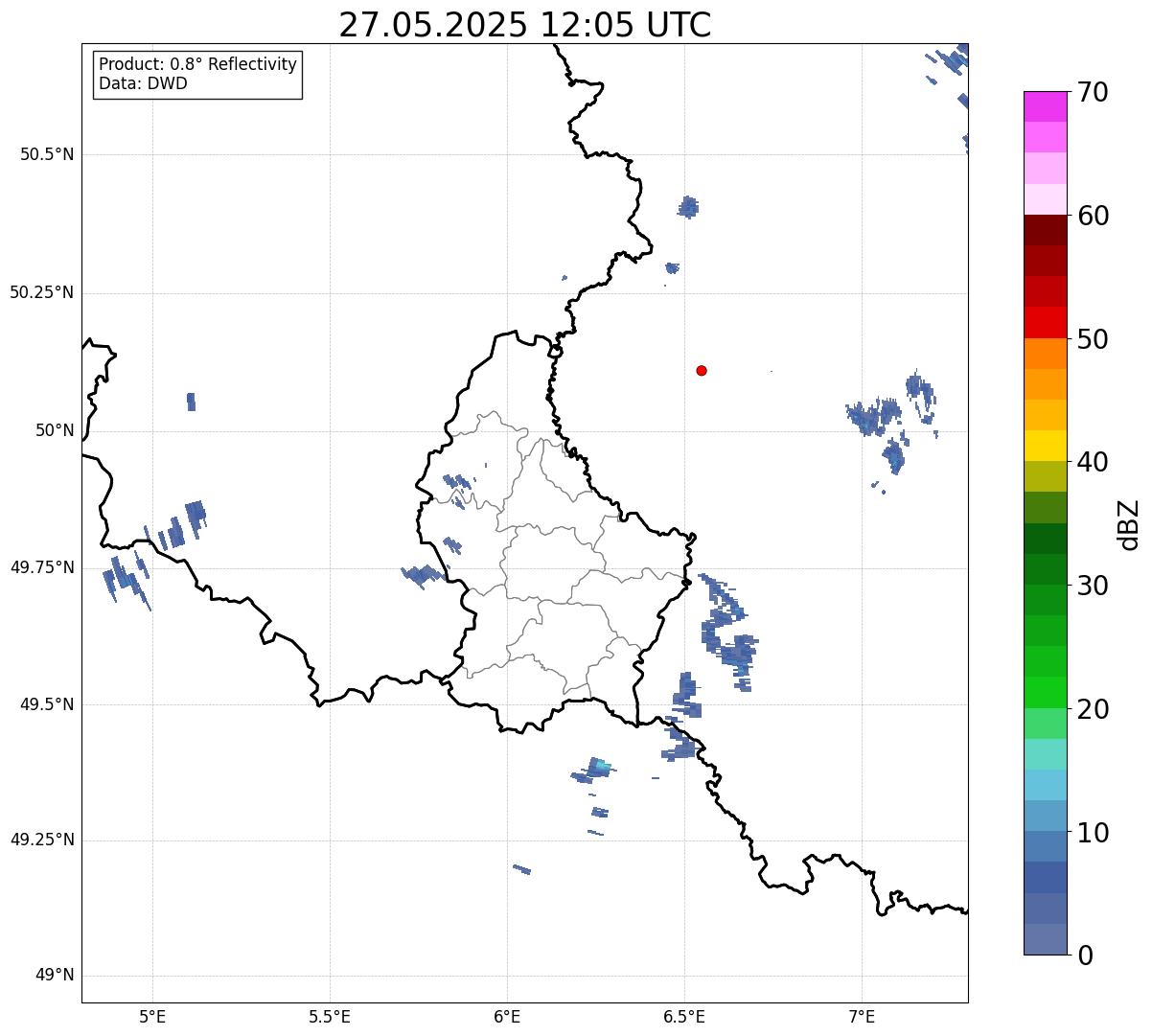
Task: Click the 7°E longitude label
Action: [862, 1016]
